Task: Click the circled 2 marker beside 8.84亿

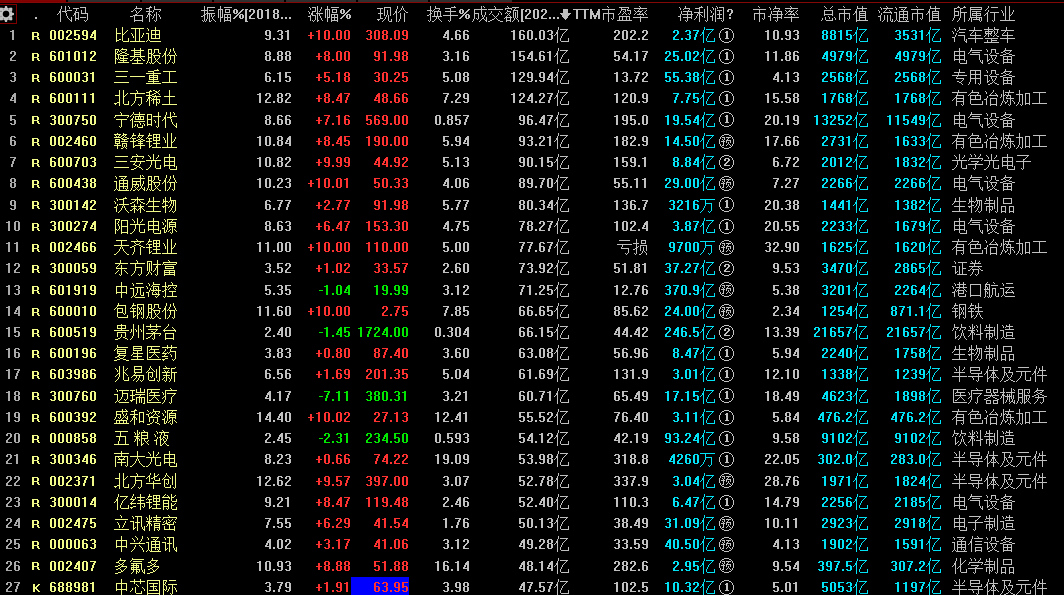Action: coord(726,162)
